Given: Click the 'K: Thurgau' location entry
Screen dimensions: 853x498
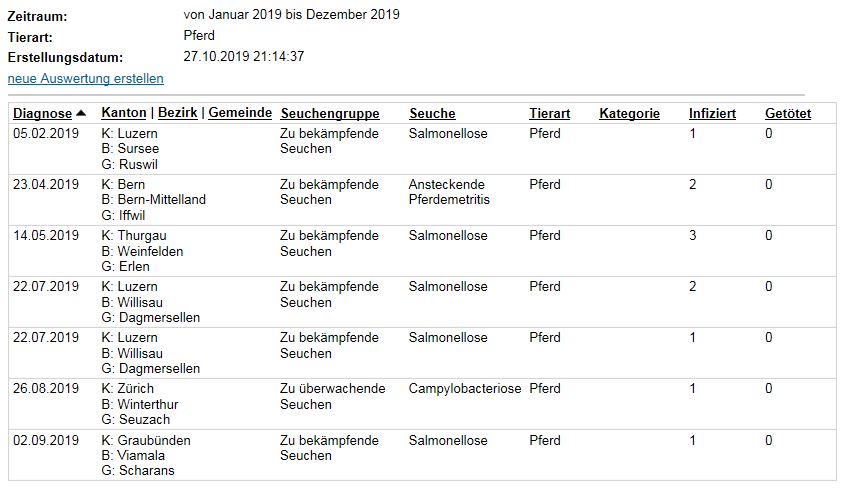Looking at the screenshot, I should pos(134,236).
